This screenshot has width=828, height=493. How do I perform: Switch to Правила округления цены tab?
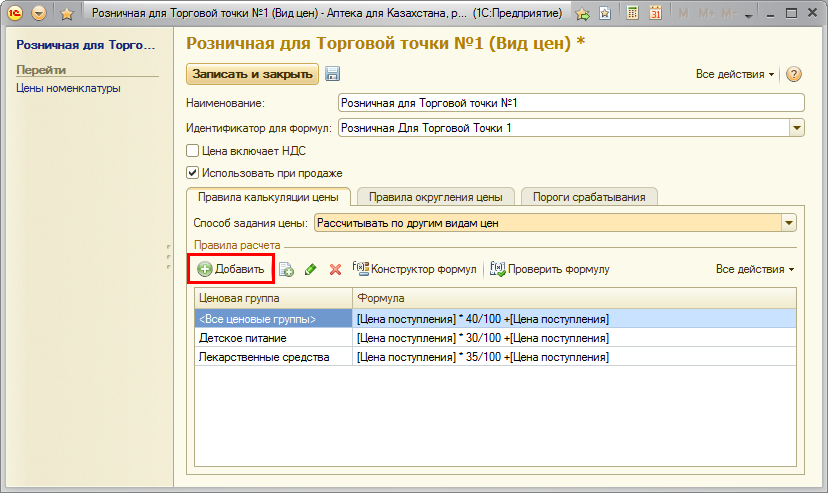click(435, 197)
